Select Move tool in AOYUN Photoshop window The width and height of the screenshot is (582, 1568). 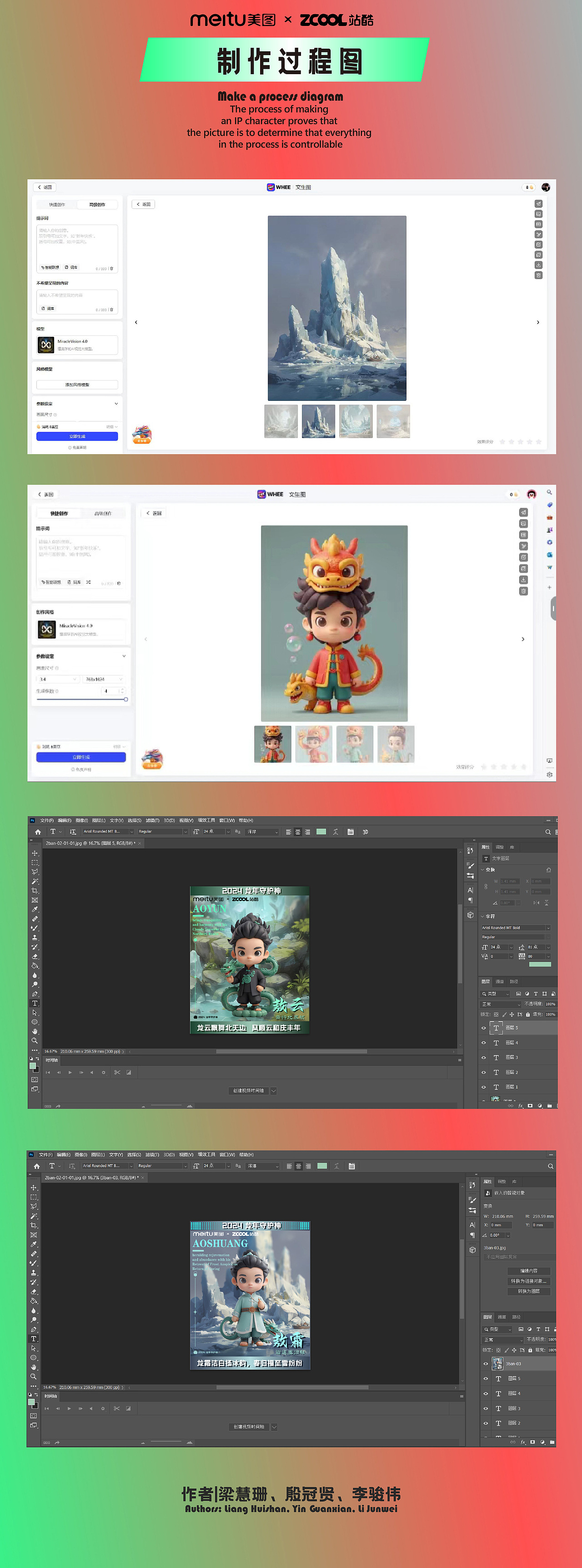(35, 854)
